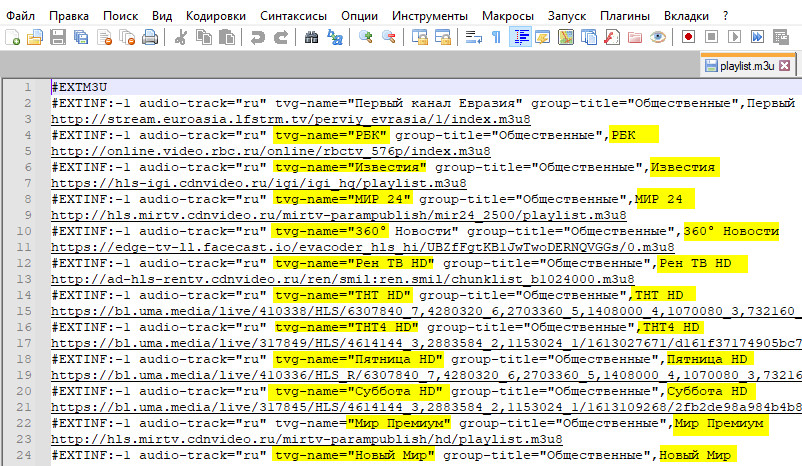
Task: Open the Запуск menu
Action: [567, 16]
